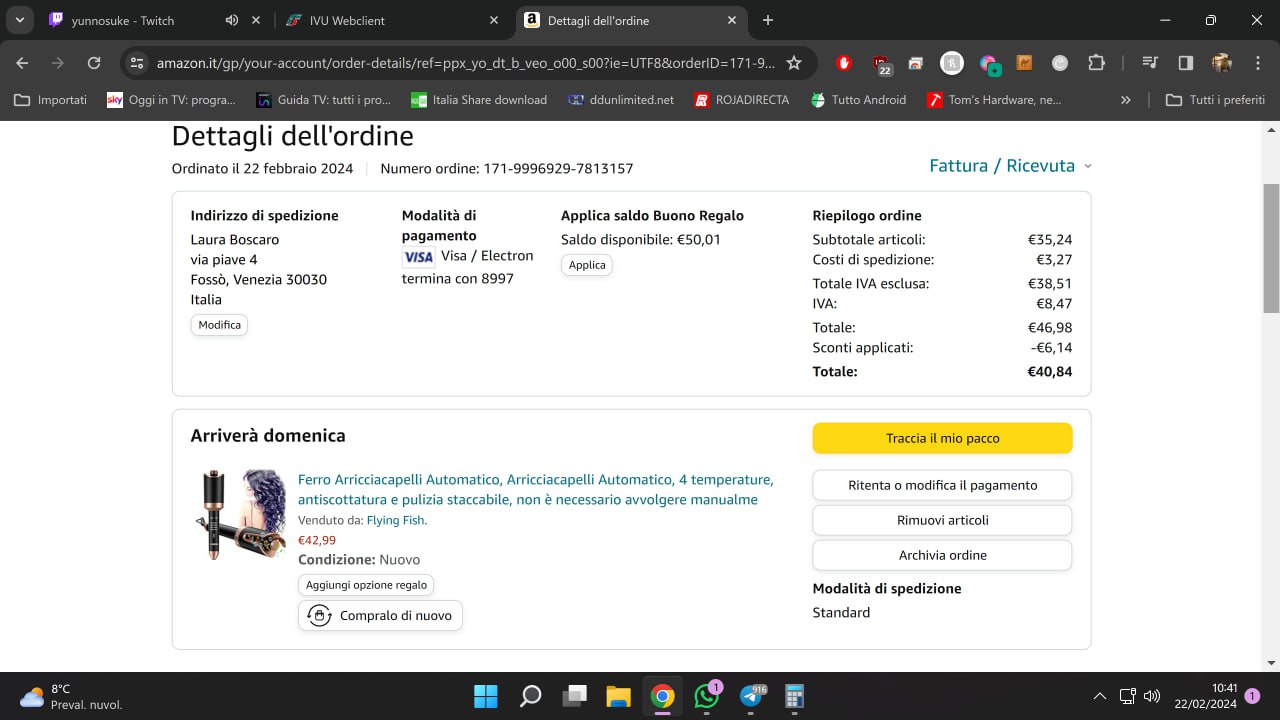This screenshot has height=720, width=1280.
Task: Open the Chrome side panel
Action: 1186,63
